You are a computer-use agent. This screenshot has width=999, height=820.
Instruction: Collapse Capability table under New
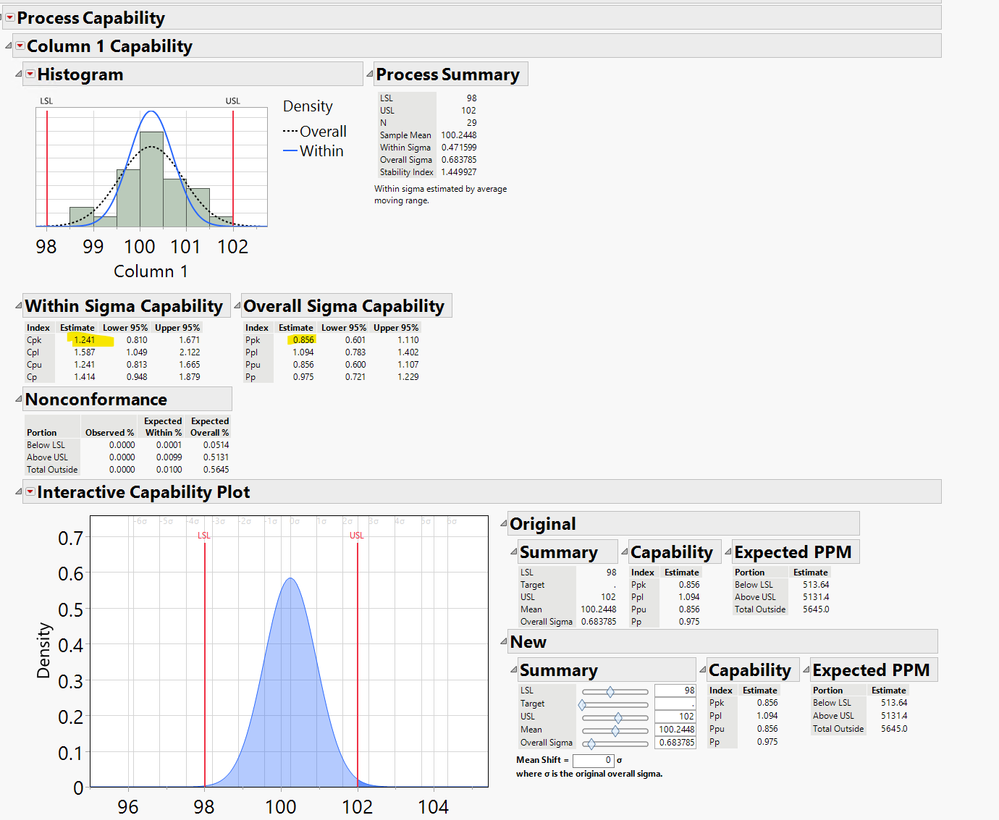(703, 670)
